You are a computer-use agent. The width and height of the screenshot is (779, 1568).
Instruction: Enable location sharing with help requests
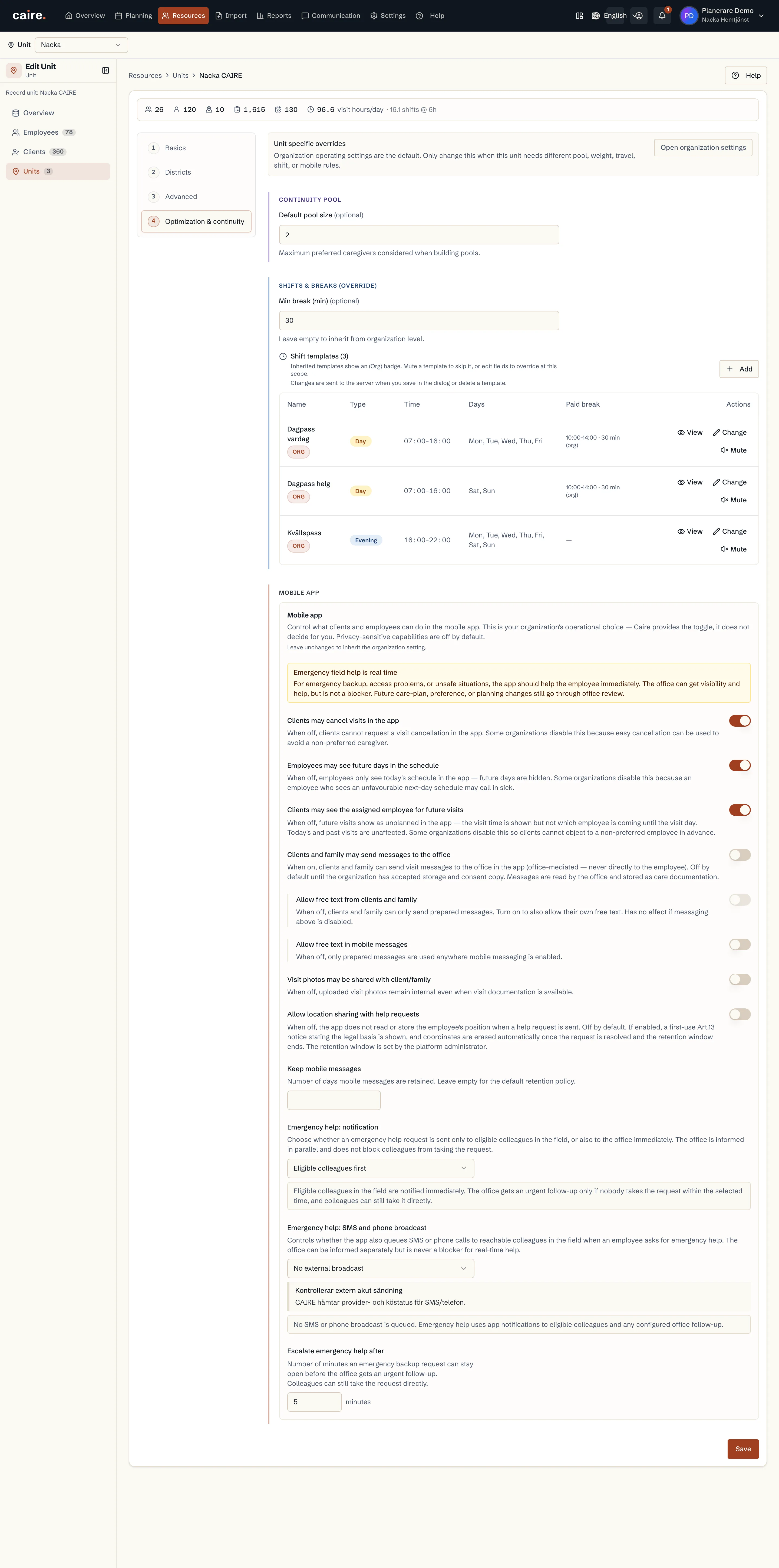point(740,1015)
